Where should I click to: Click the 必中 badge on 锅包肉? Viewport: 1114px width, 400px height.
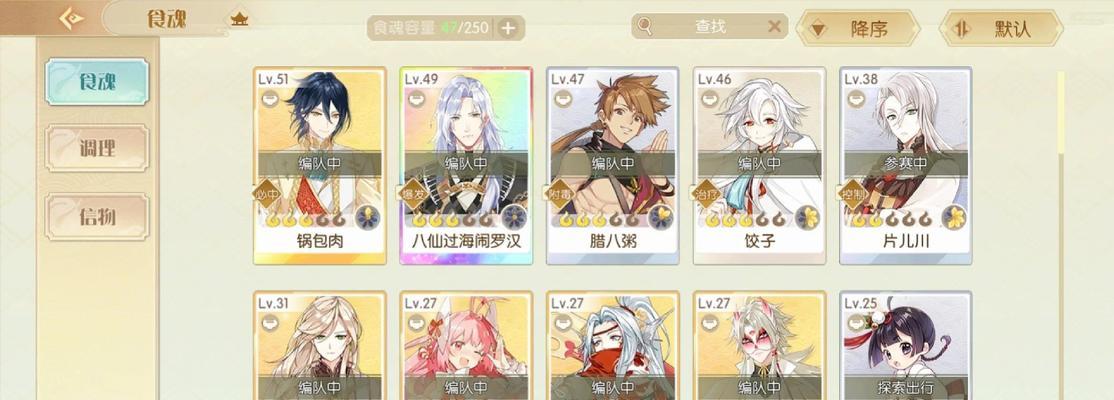(x=267, y=194)
